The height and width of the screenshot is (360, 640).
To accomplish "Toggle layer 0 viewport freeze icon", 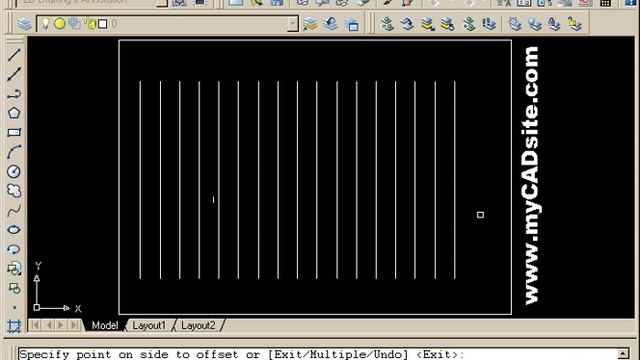I will [74, 24].
